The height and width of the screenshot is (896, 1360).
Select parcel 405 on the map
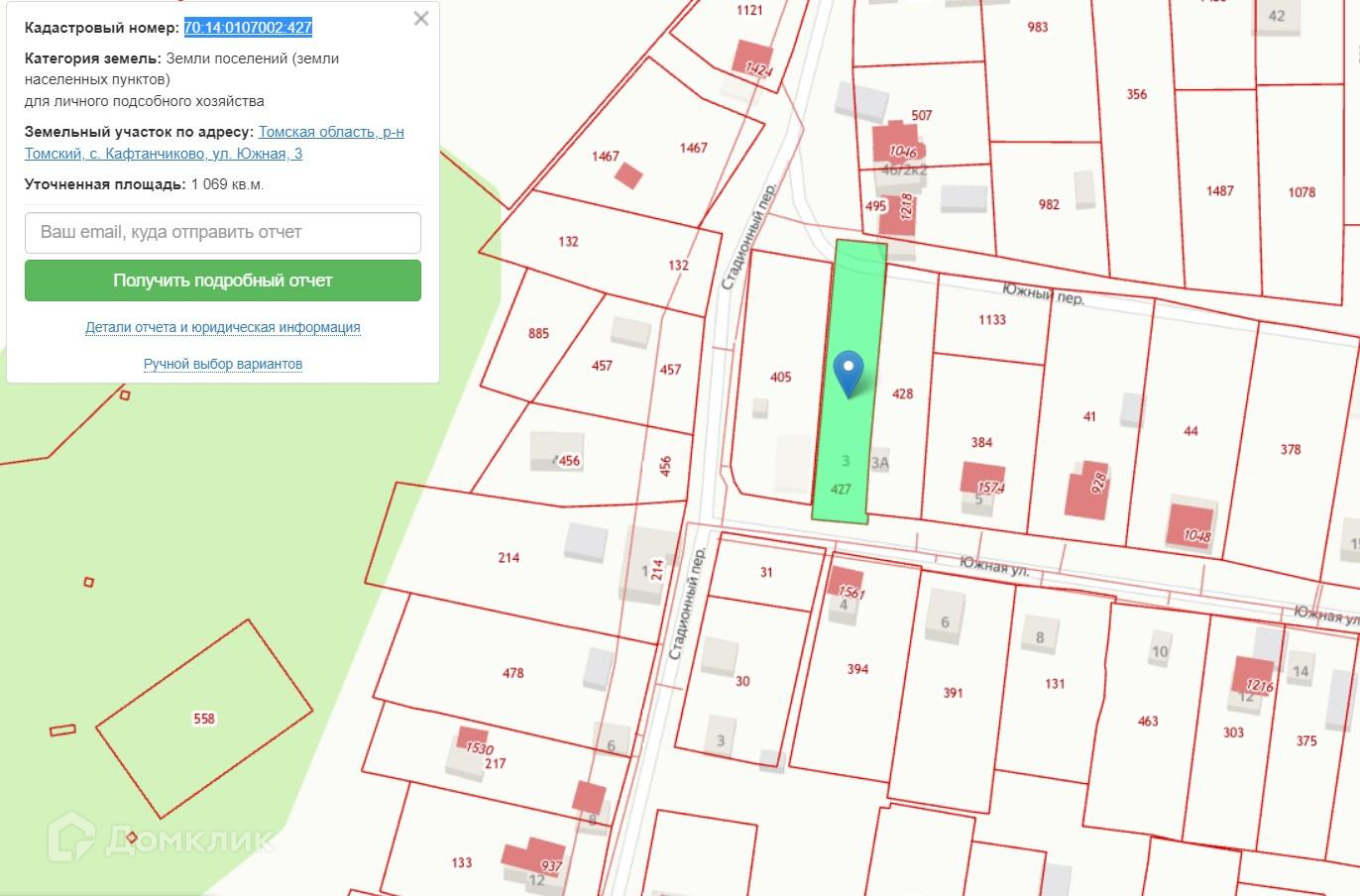tap(781, 377)
